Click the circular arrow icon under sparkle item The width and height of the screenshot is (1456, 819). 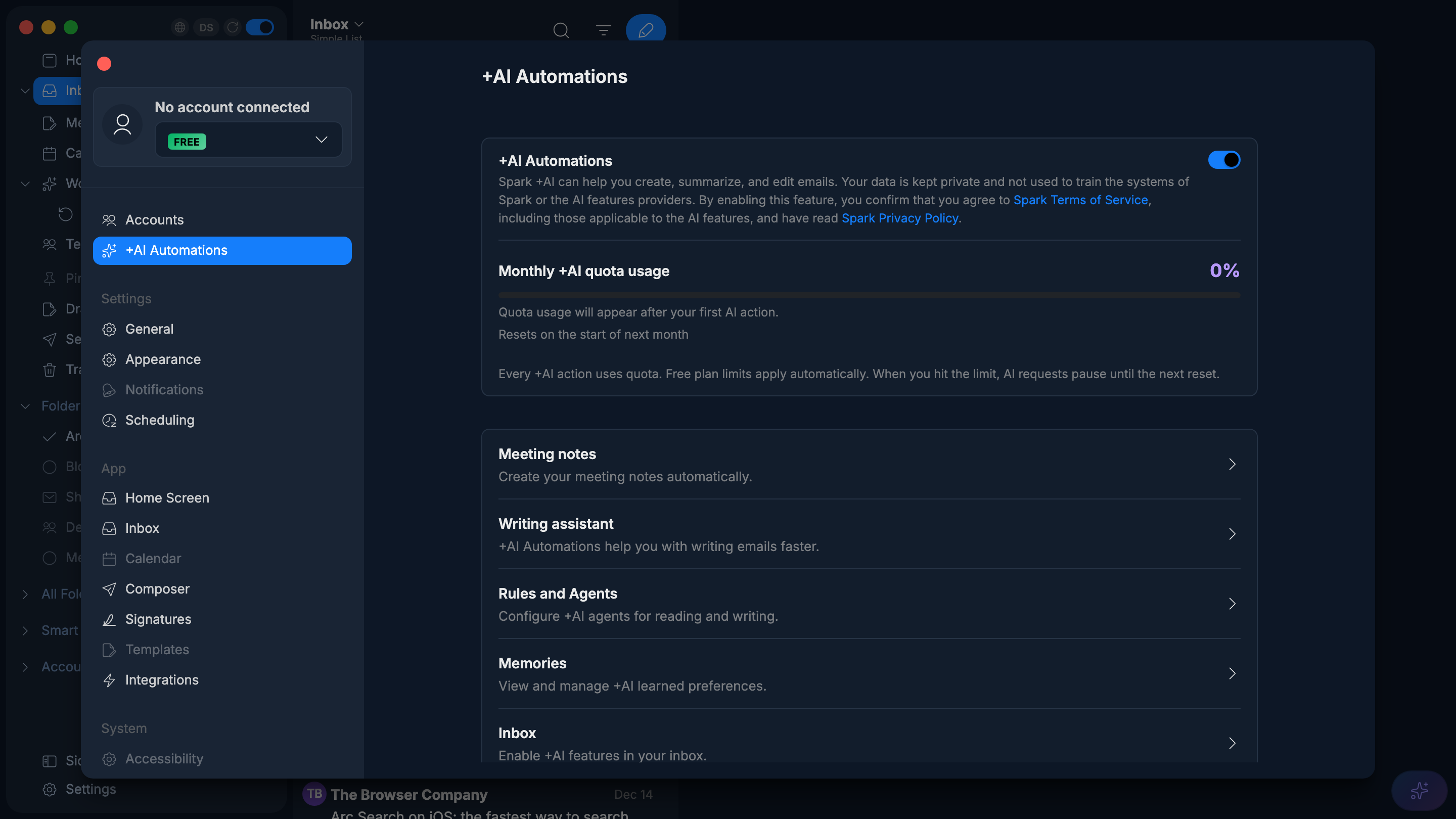tap(66, 214)
